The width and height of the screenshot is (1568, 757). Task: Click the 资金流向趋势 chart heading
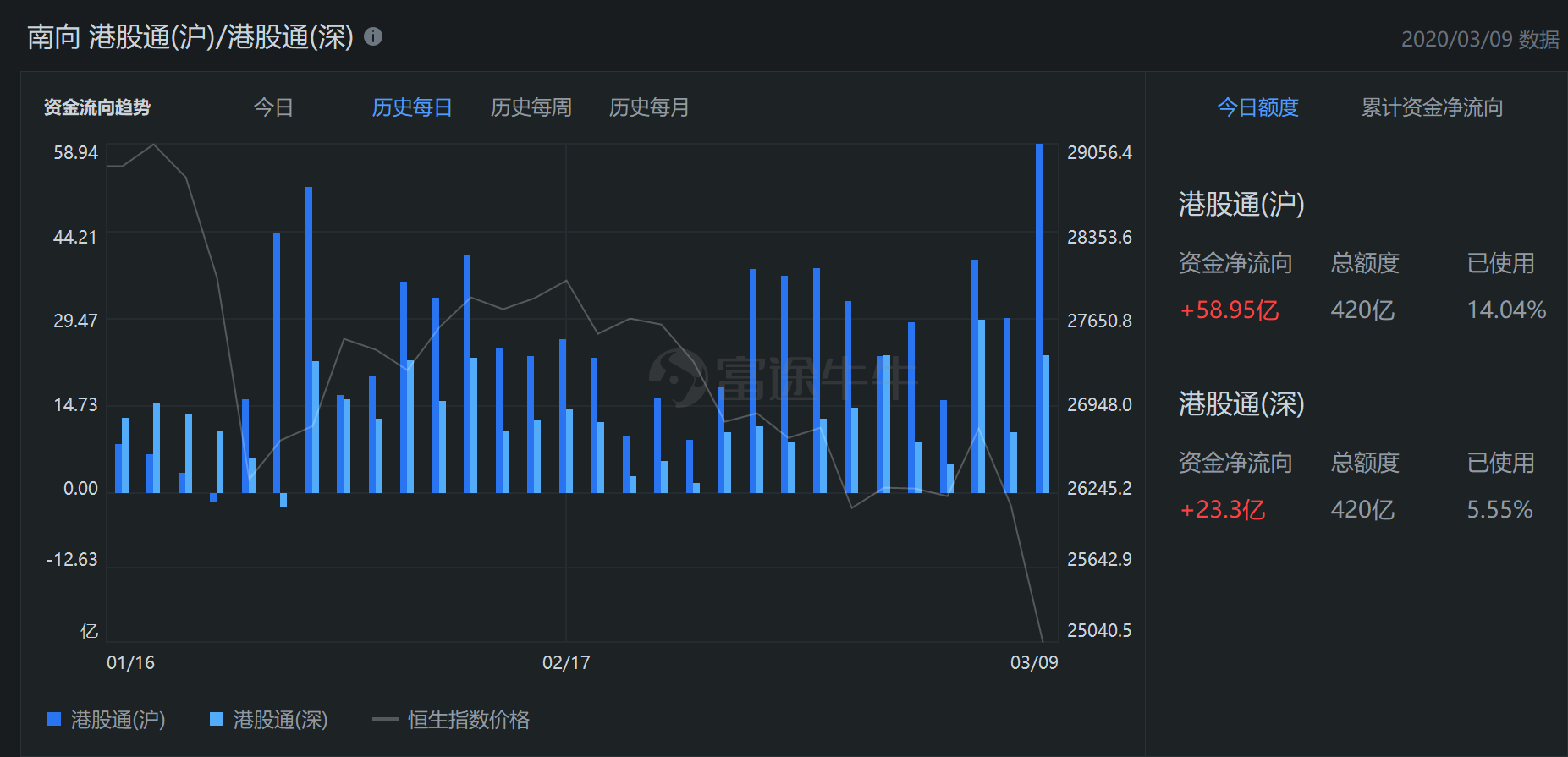(x=97, y=107)
